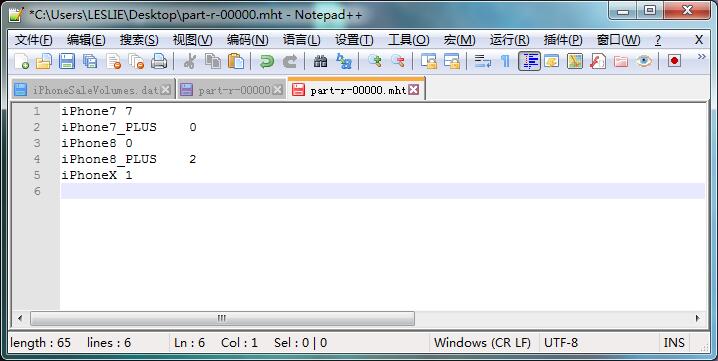Click the Close document toolbar icon
This screenshot has height=361, width=718.
pyautogui.click(x=113, y=61)
